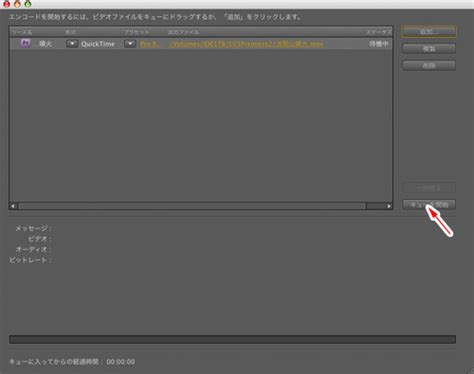Click the 出力ファイル column header
This screenshot has width=474, height=374.
(183, 32)
